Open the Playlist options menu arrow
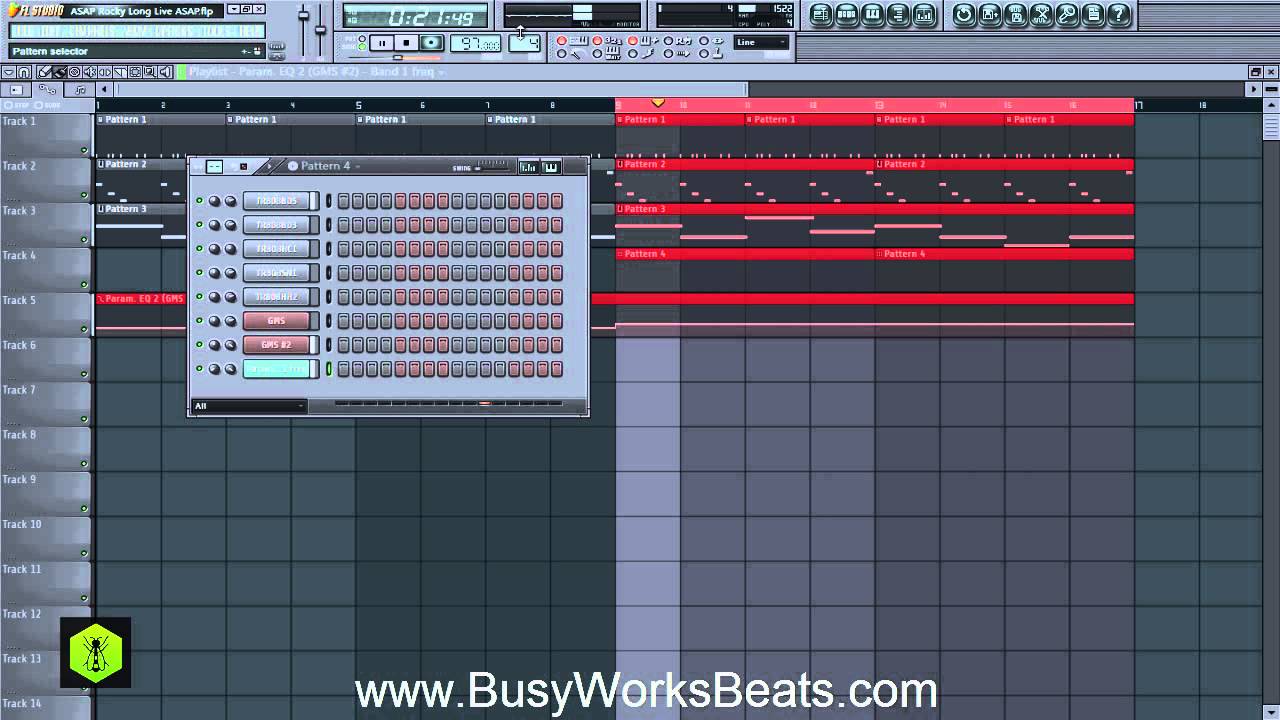Image resolution: width=1280 pixels, height=720 pixels. 8,72
